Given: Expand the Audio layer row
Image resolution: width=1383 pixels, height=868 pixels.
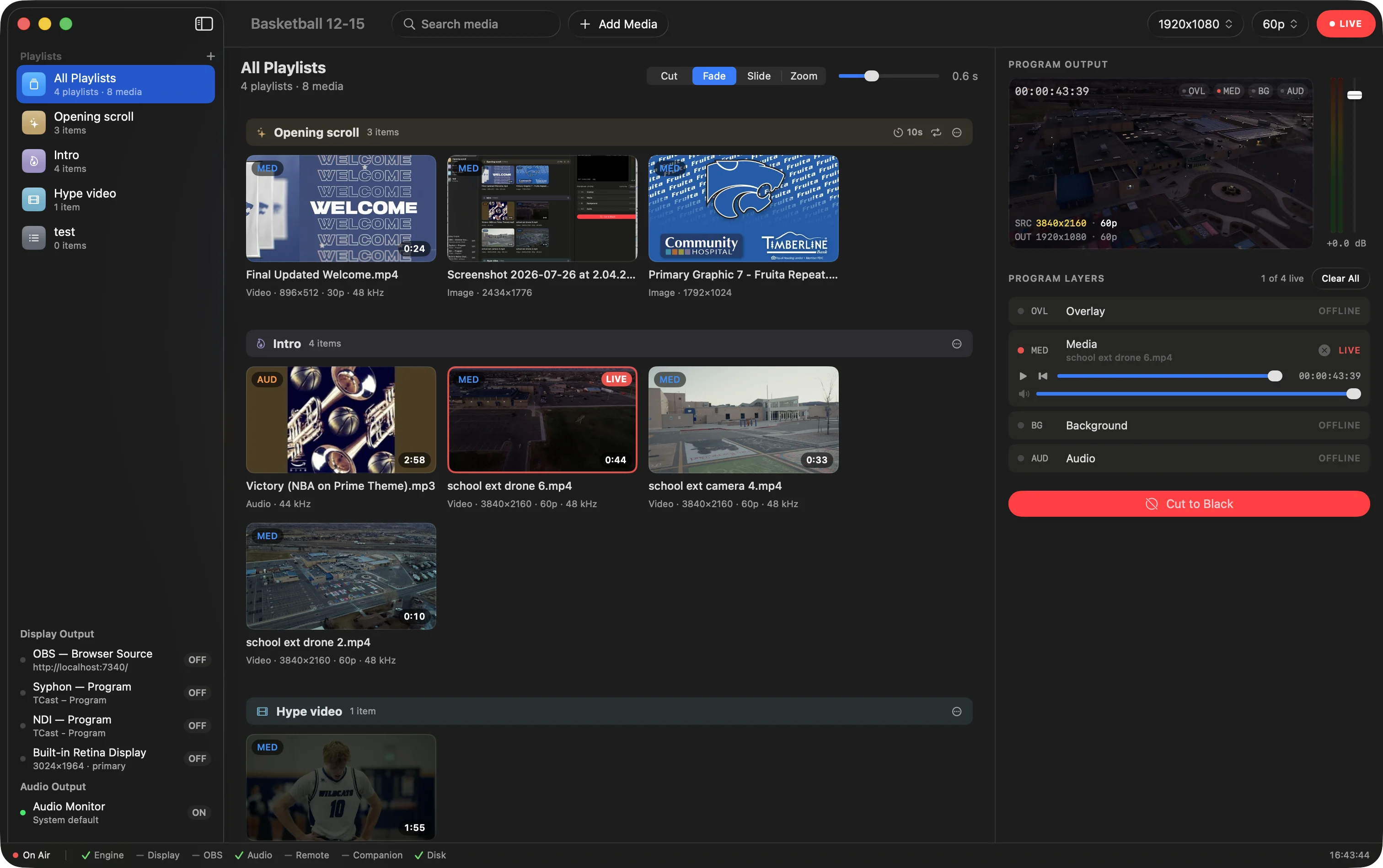Looking at the screenshot, I should 1188,458.
